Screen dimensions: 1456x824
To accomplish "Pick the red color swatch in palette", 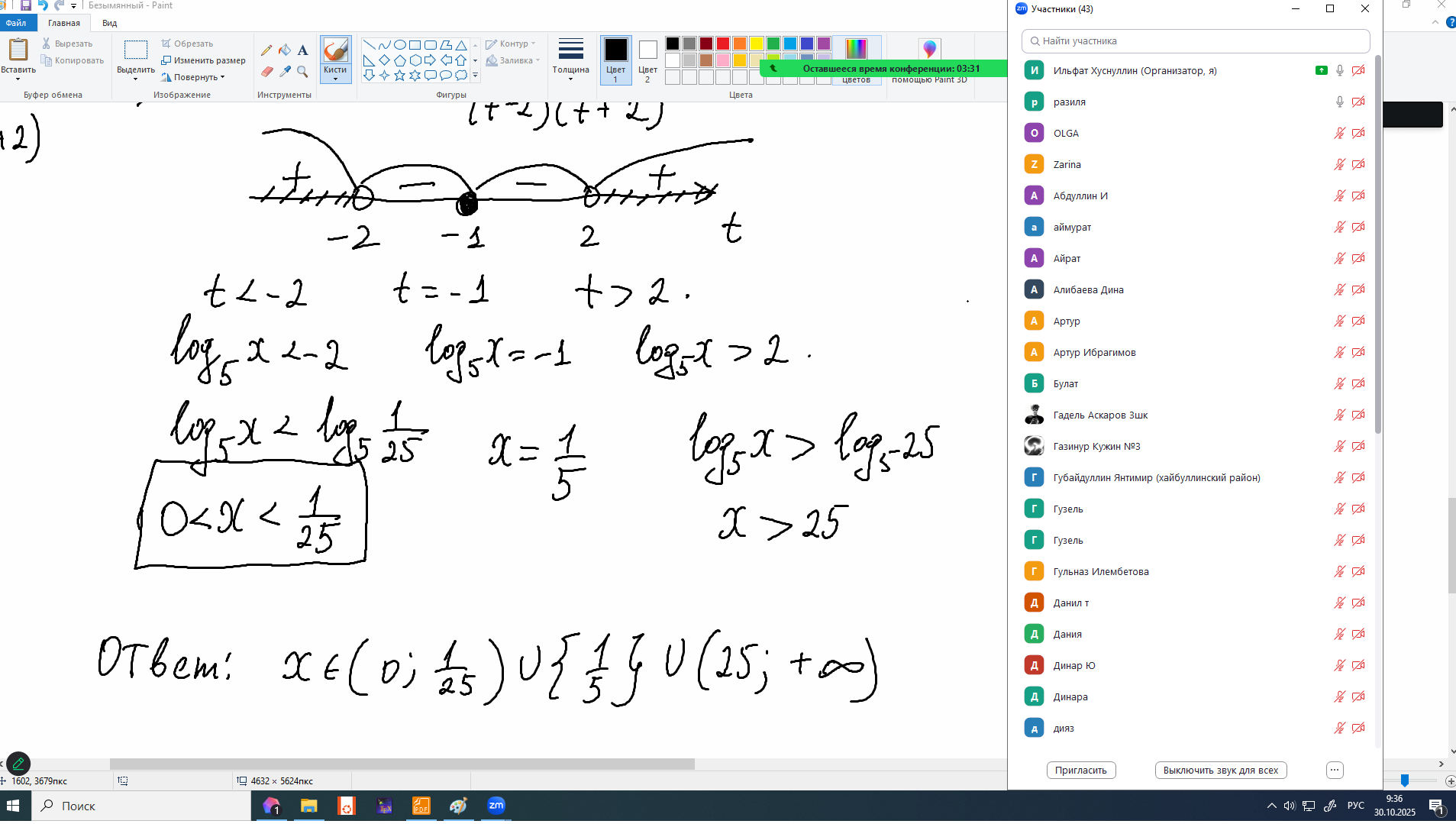I will tap(723, 44).
